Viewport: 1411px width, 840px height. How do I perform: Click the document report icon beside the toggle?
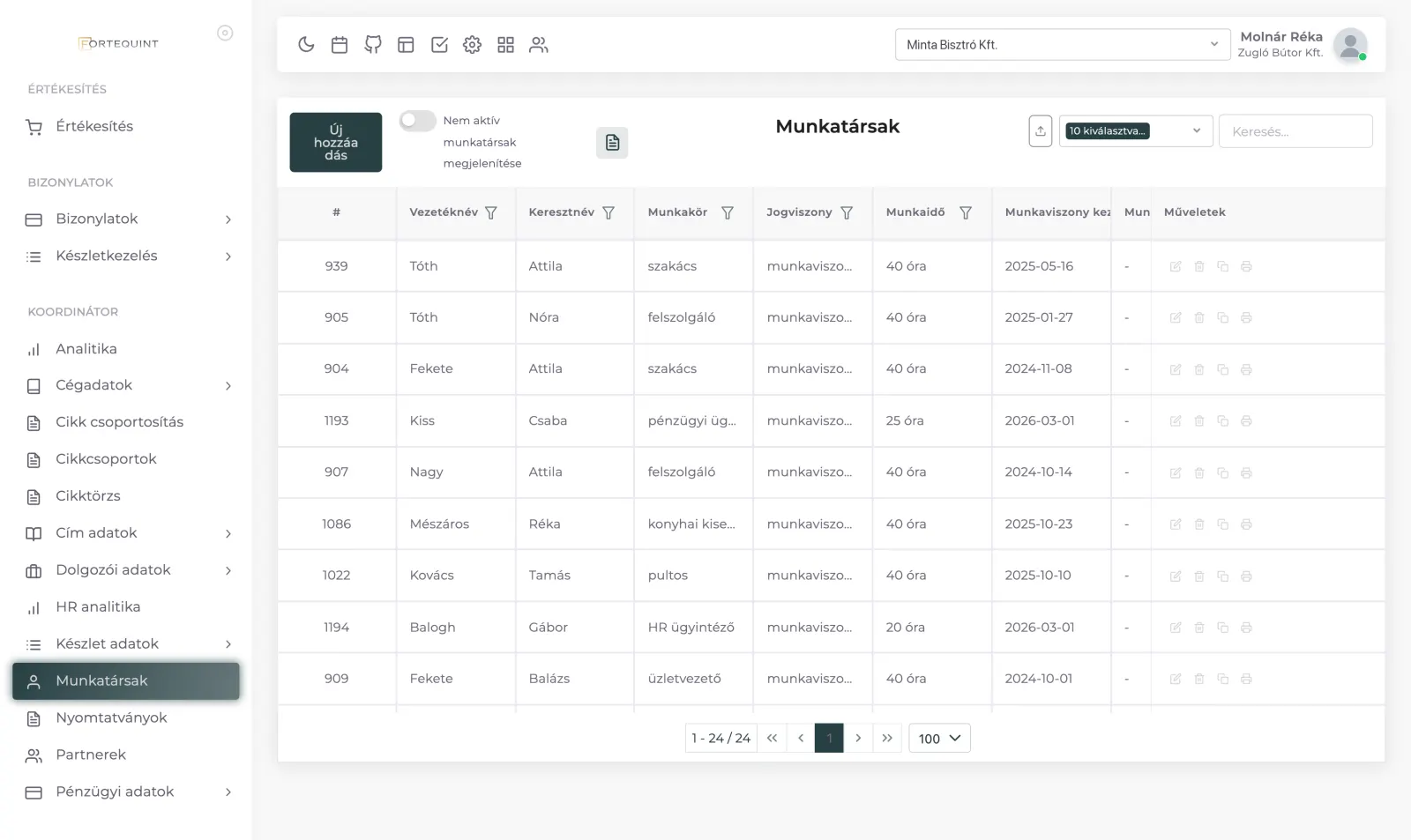coord(612,143)
